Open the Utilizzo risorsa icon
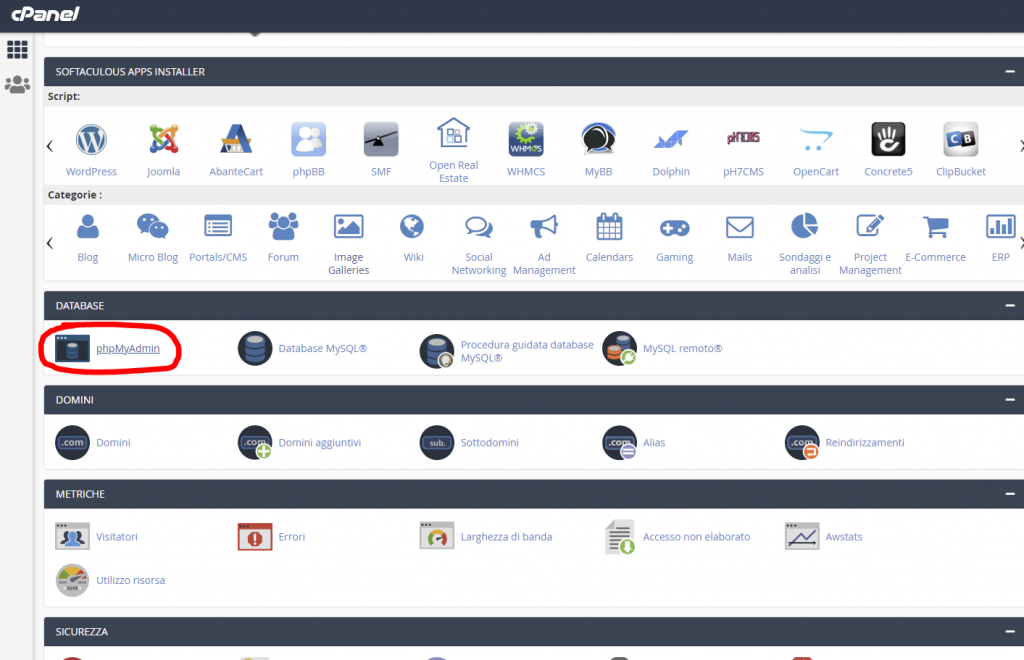 pos(71,580)
